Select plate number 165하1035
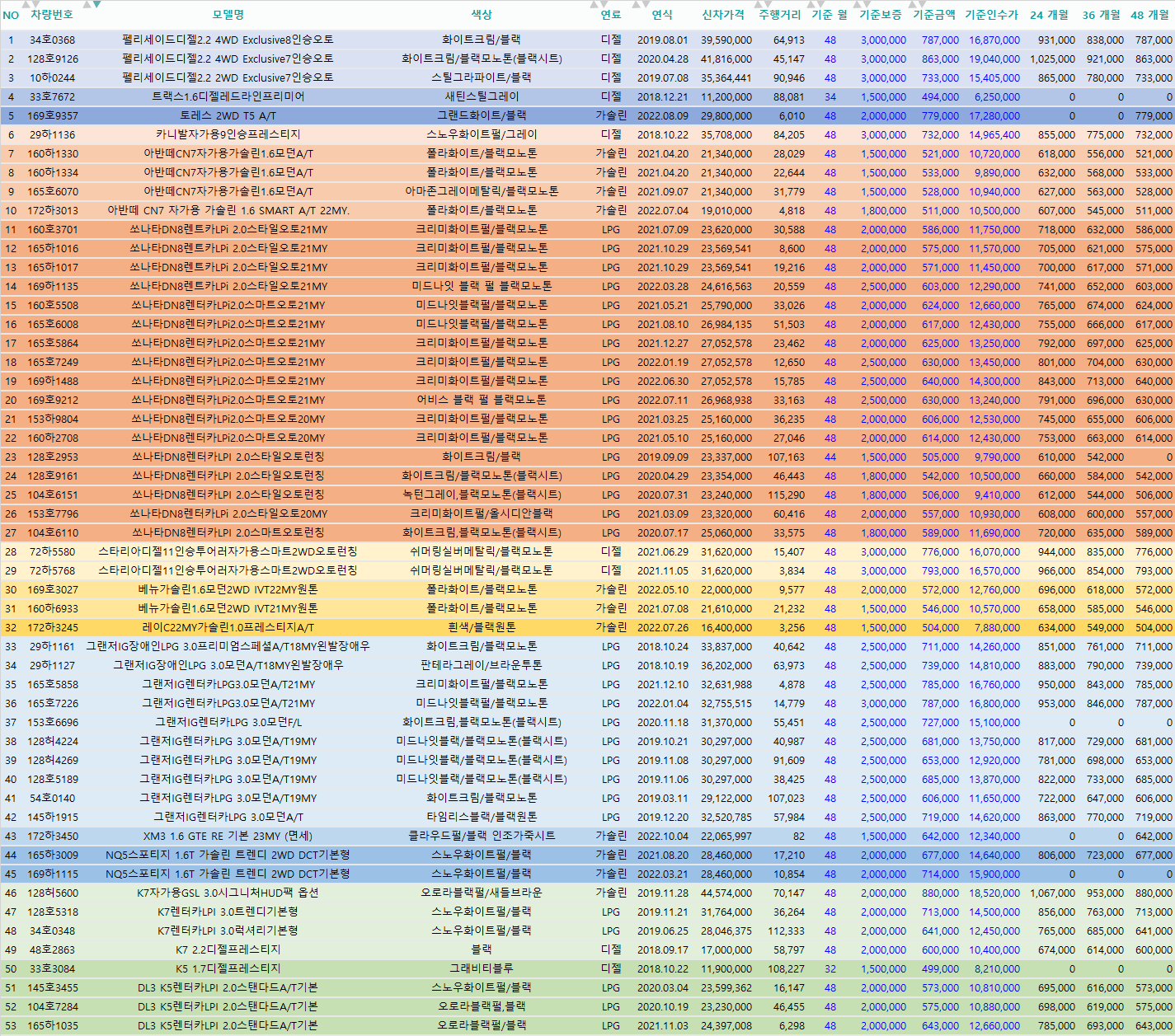1175x1036 pixels. tap(53, 1025)
